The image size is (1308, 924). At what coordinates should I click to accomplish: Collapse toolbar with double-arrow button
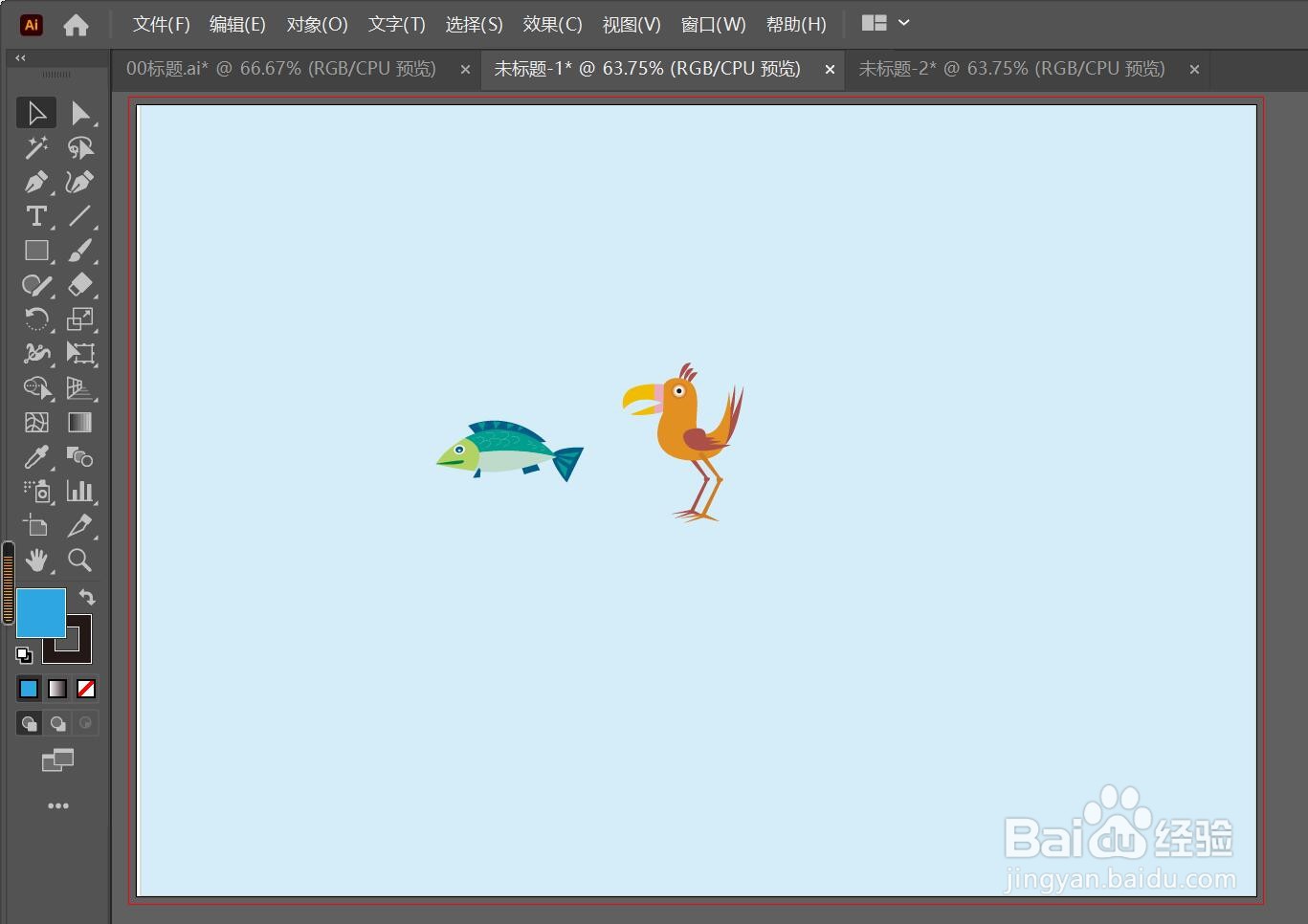pos(20,58)
